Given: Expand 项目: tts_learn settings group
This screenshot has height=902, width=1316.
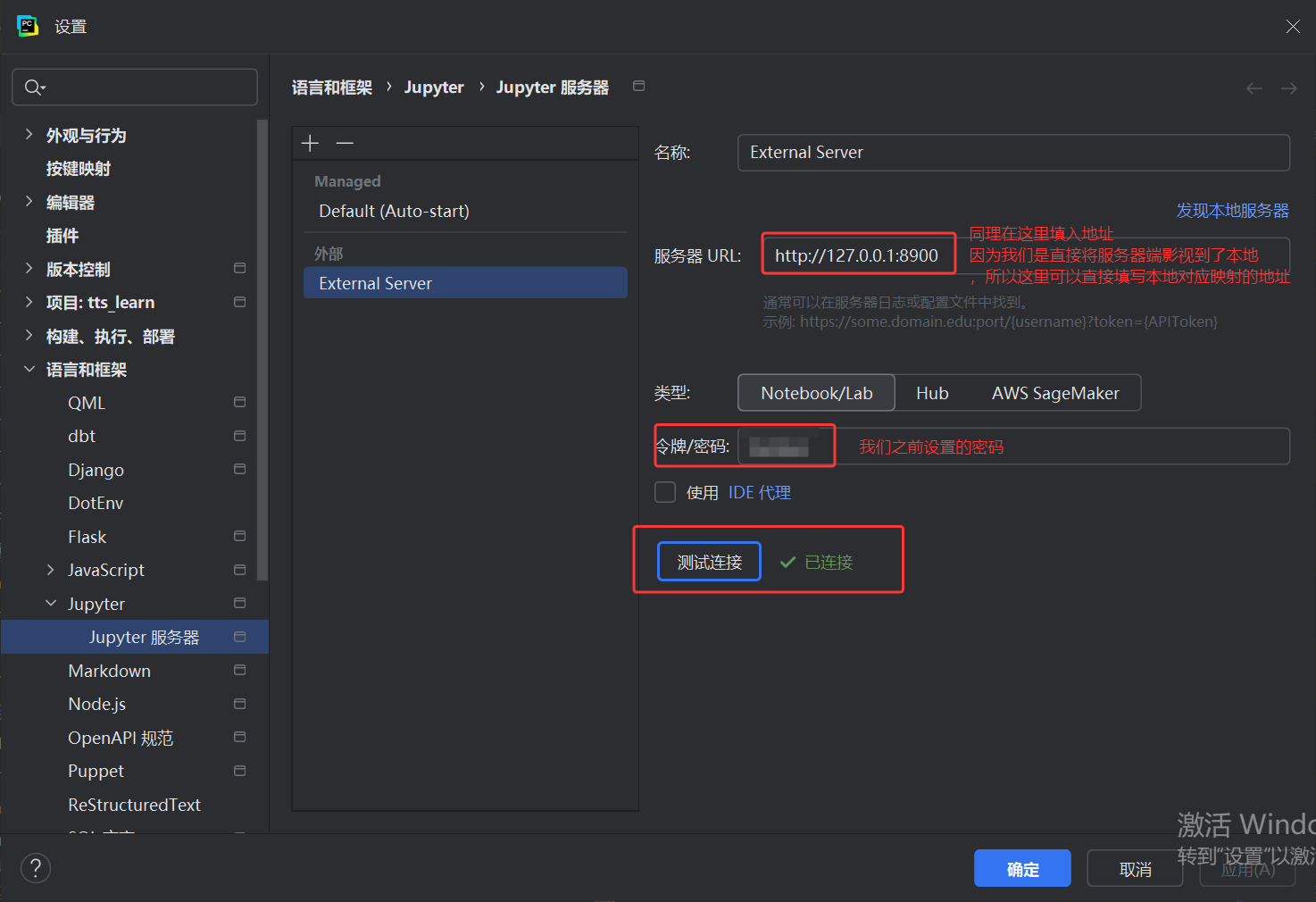Looking at the screenshot, I should (x=29, y=302).
